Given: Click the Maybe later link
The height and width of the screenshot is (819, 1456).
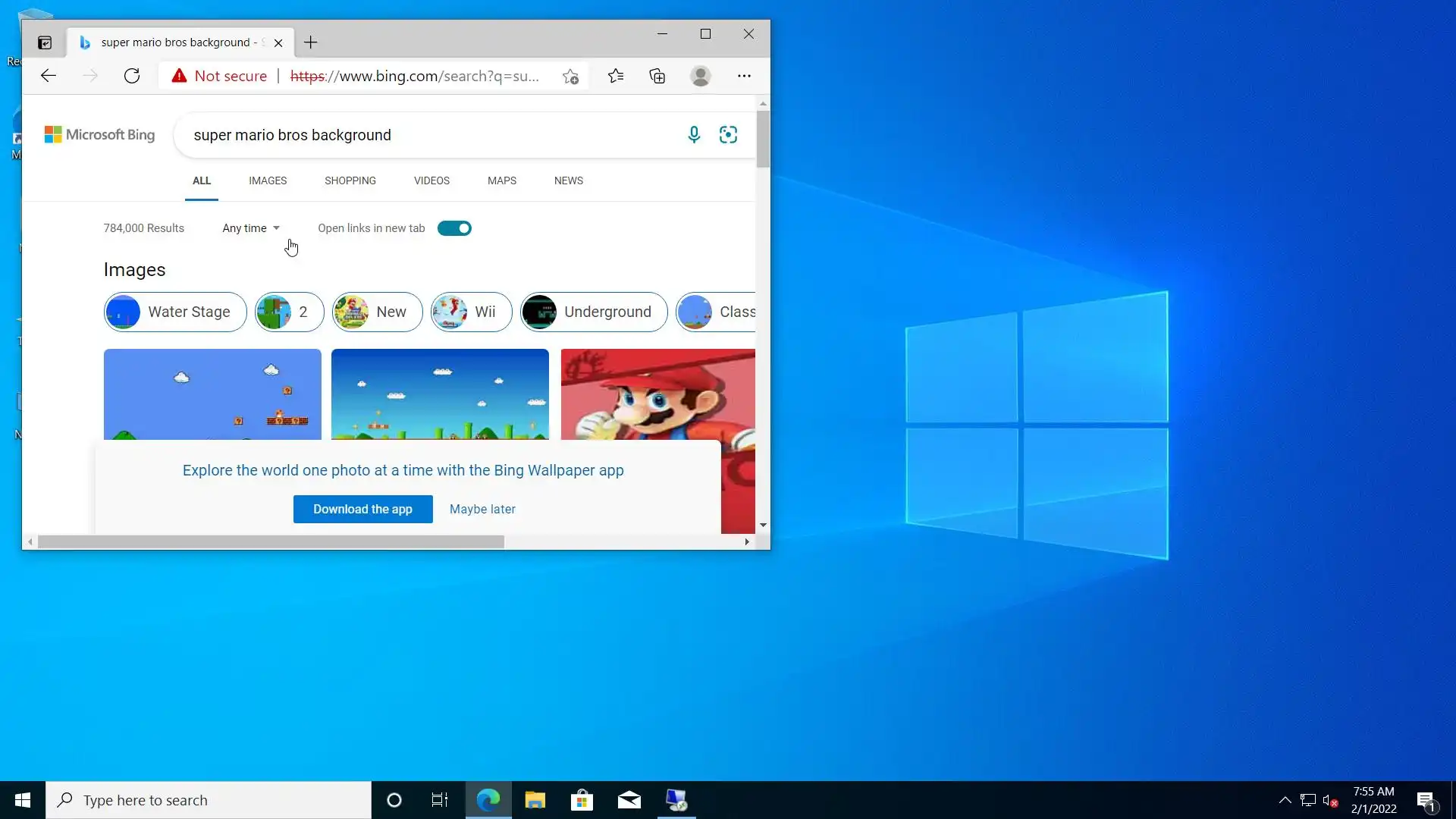Looking at the screenshot, I should [x=482, y=509].
